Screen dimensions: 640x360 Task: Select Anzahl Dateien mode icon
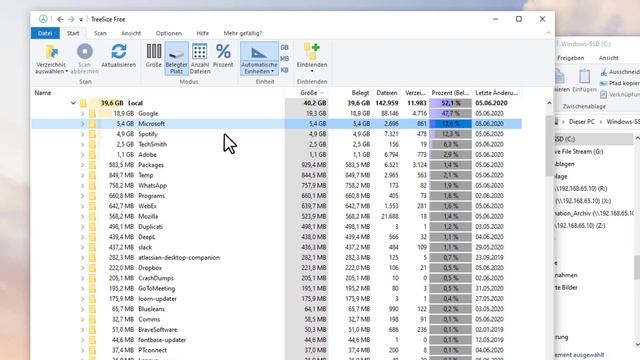[x=200, y=52]
